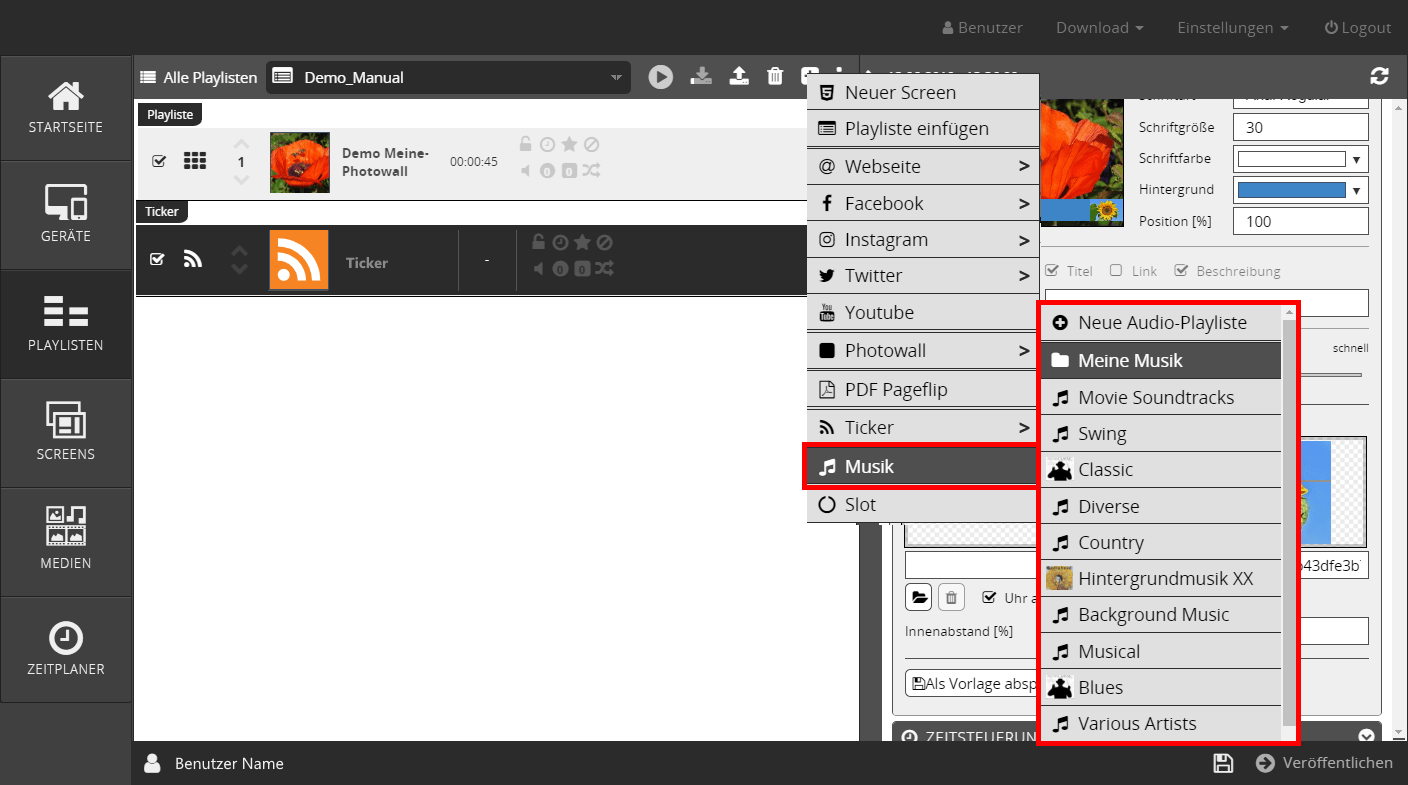This screenshot has height=785, width=1408.
Task: Select Neue Audio-Playliste from the submenu
Action: [1161, 323]
